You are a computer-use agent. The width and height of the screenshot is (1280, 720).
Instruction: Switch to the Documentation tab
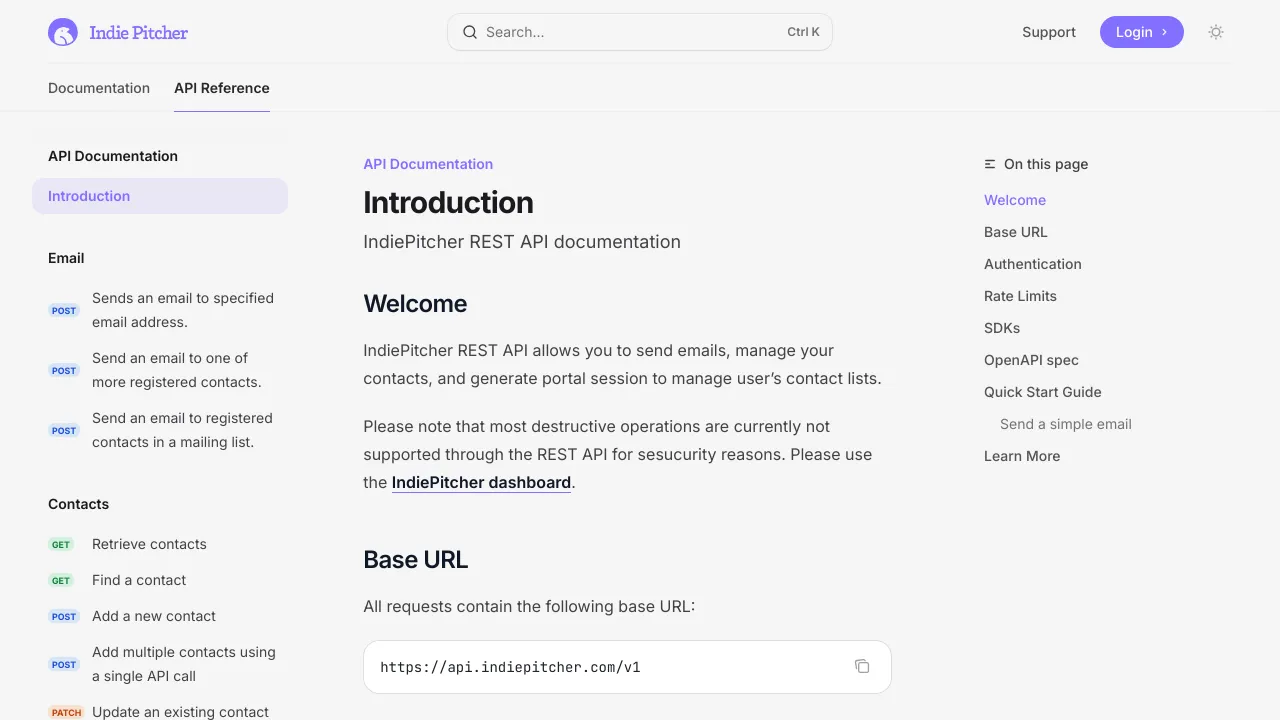(99, 88)
